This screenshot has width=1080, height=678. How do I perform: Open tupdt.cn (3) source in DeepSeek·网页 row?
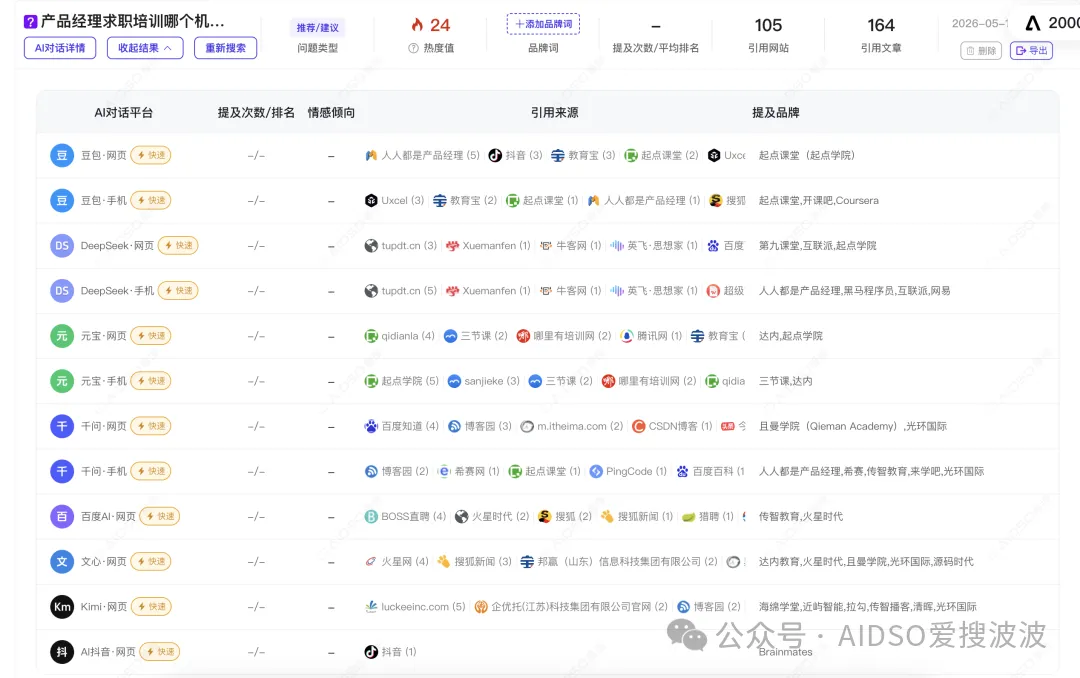tap(400, 245)
